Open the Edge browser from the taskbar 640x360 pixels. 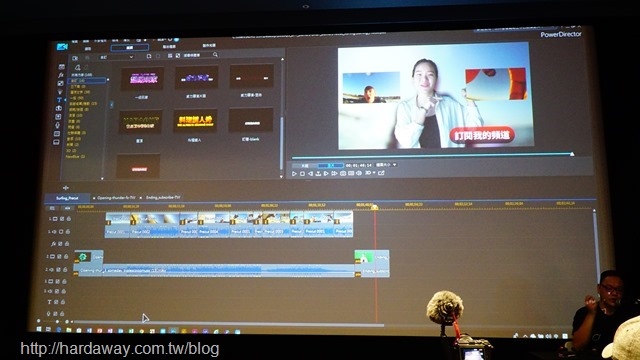tap(59, 329)
